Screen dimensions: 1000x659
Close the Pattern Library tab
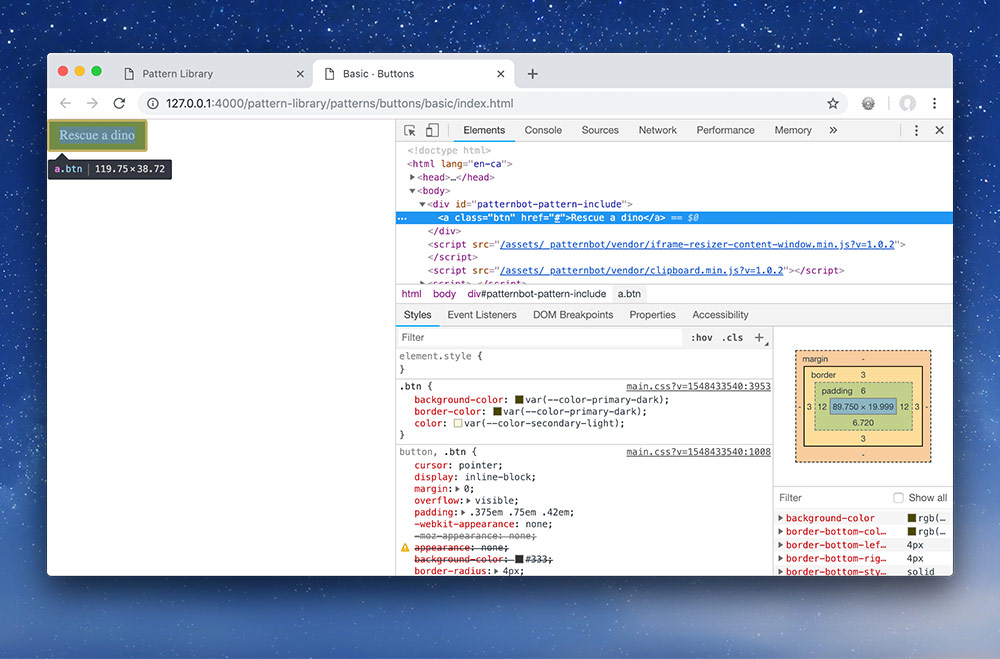pyautogui.click(x=300, y=74)
